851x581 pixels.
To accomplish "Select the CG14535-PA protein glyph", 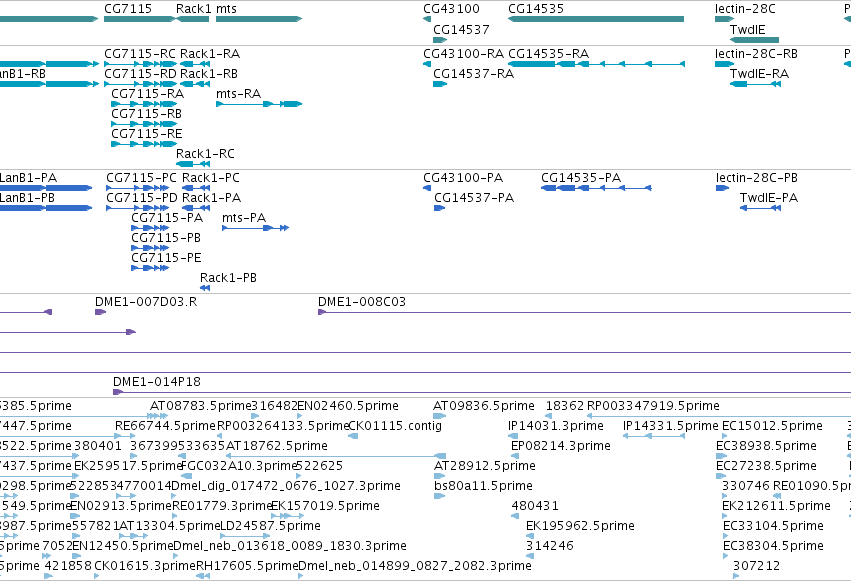I will tap(596, 188).
